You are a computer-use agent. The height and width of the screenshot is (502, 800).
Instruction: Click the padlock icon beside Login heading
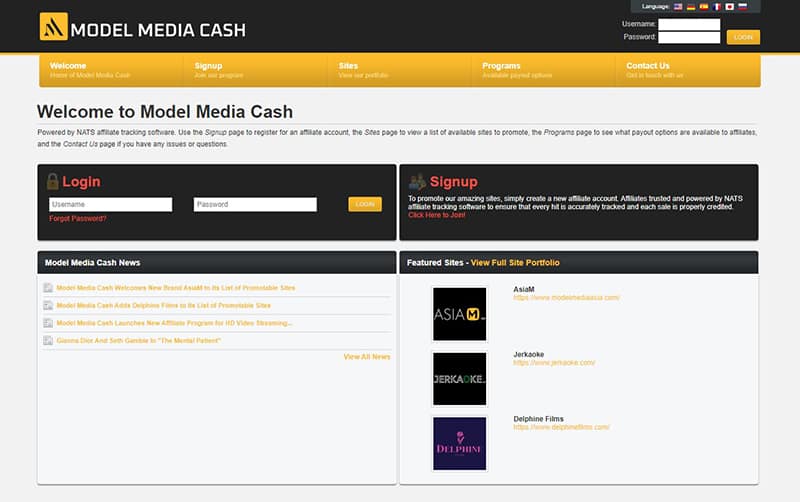point(53,181)
